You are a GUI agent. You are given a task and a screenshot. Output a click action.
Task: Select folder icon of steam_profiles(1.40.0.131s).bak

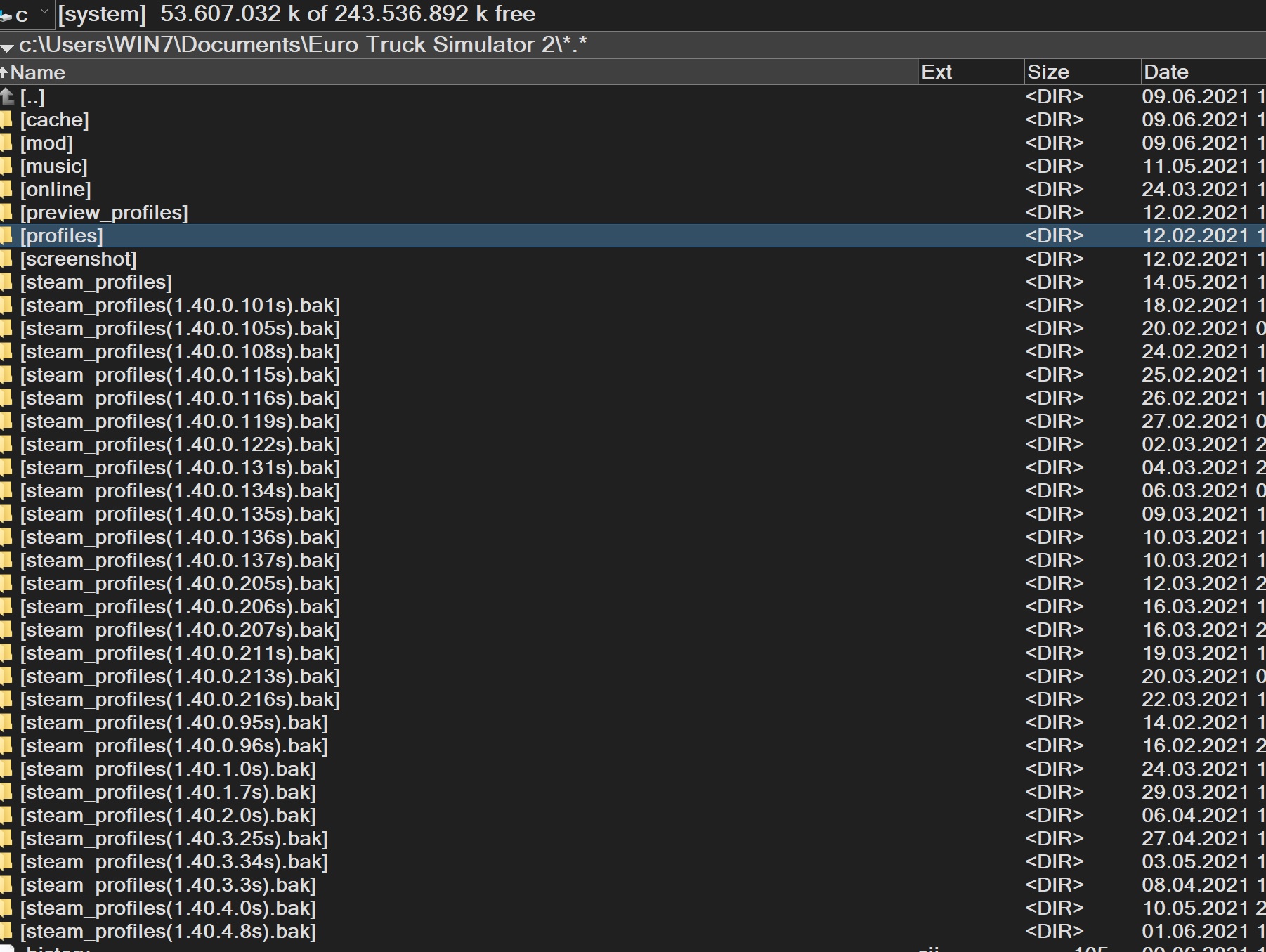coord(6,468)
